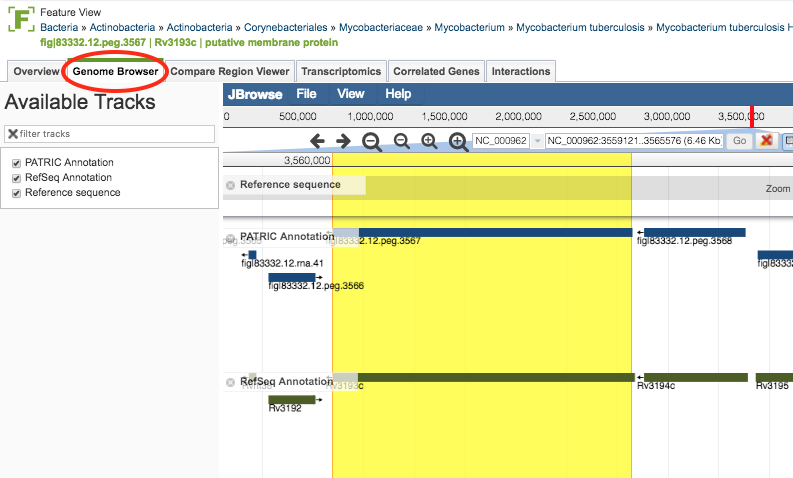793x478 pixels.
Task: Select the fig|83332.12.peg.3567 gene bar
Action: click(x=482, y=233)
